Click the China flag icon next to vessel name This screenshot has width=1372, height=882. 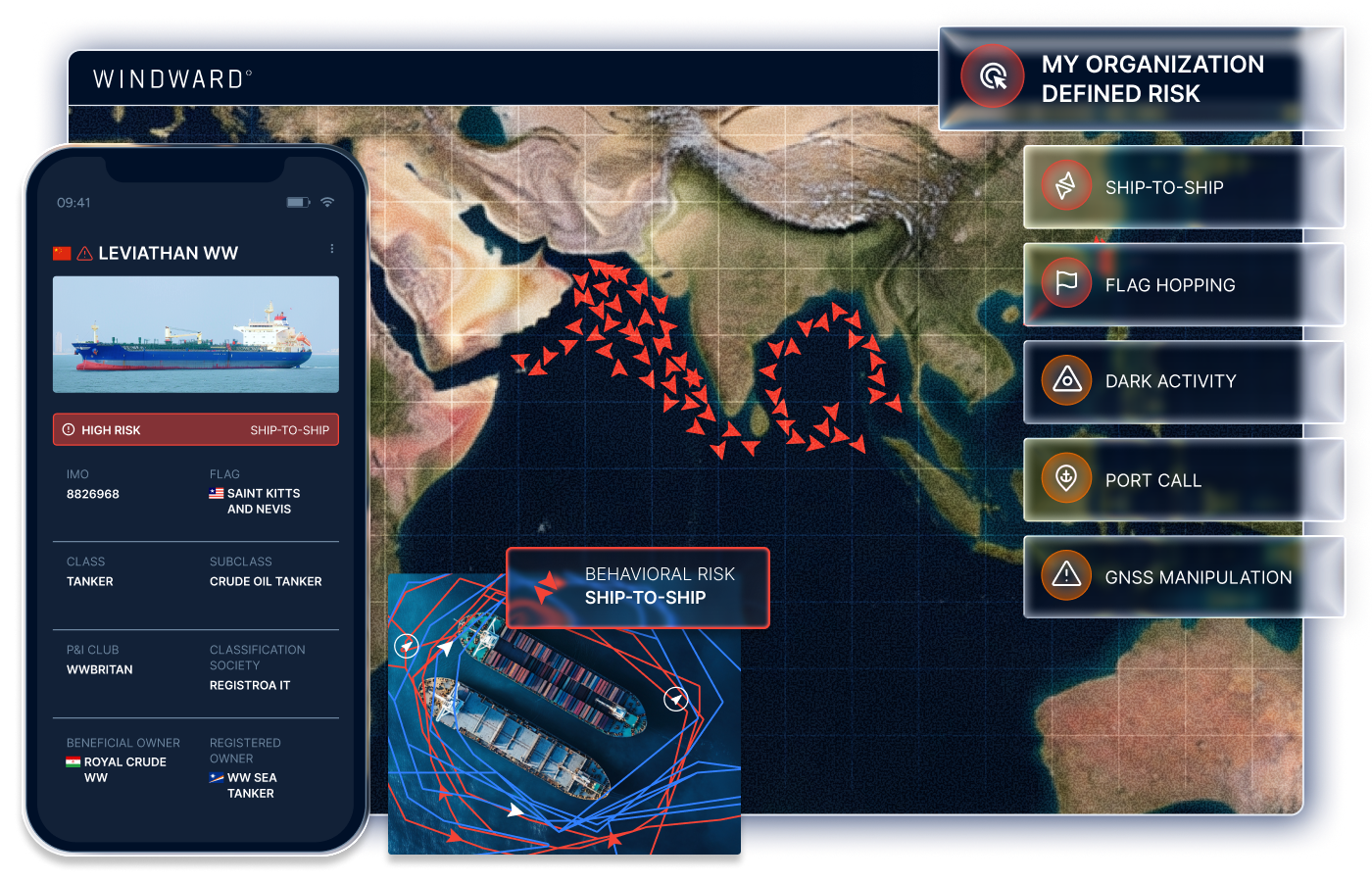[x=62, y=254]
